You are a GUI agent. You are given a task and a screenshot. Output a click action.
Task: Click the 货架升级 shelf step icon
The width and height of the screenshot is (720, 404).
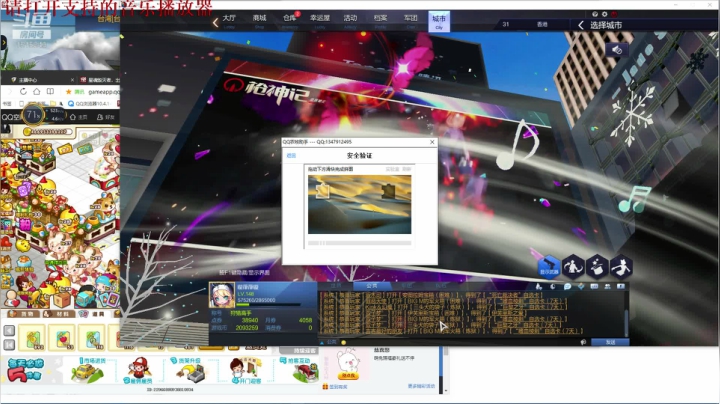(191, 370)
